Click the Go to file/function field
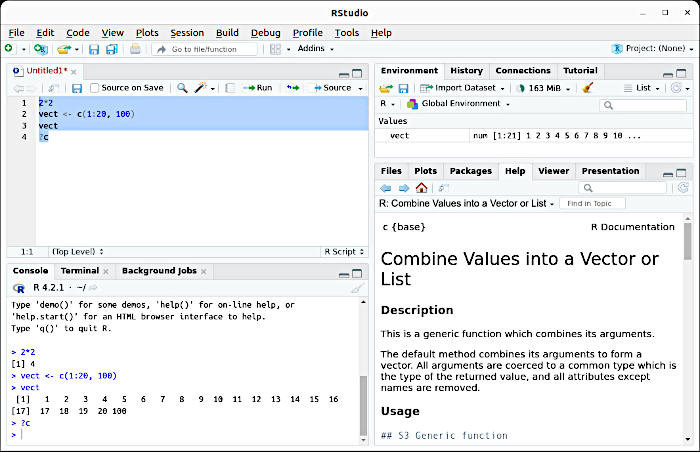 coord(203,49)
